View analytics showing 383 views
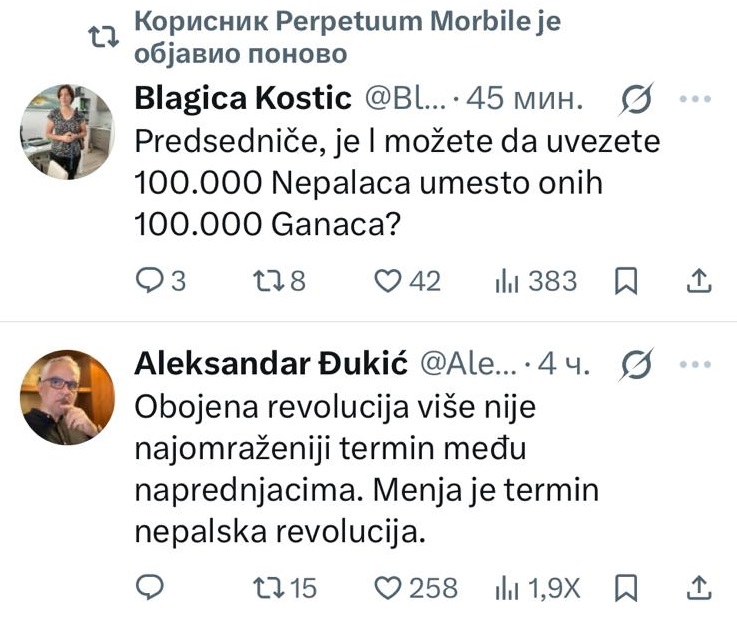 tap(535, 281)
